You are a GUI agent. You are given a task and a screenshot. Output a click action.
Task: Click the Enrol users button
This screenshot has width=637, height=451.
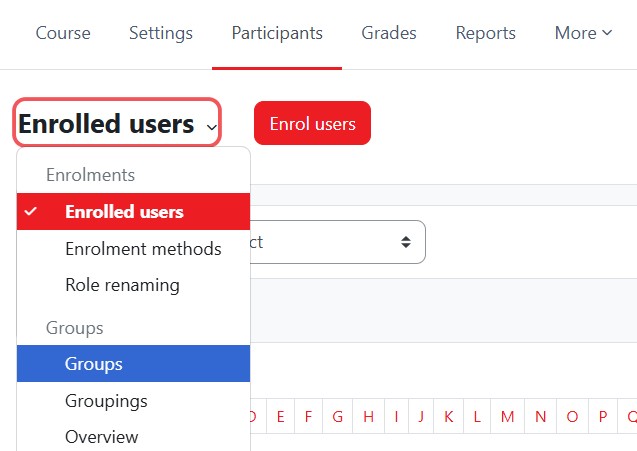coord(312,124)
